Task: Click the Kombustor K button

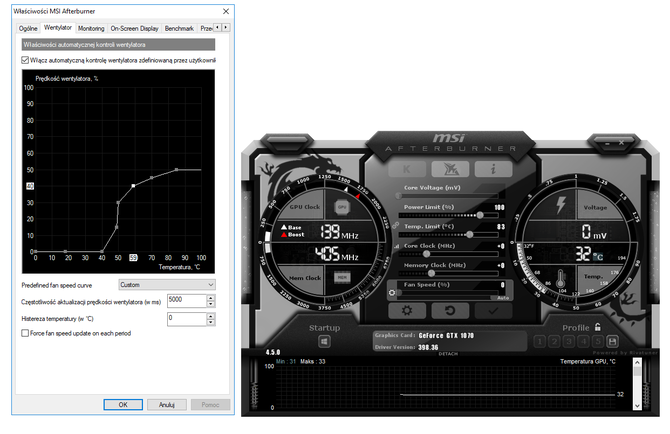Action: [407, 169]
